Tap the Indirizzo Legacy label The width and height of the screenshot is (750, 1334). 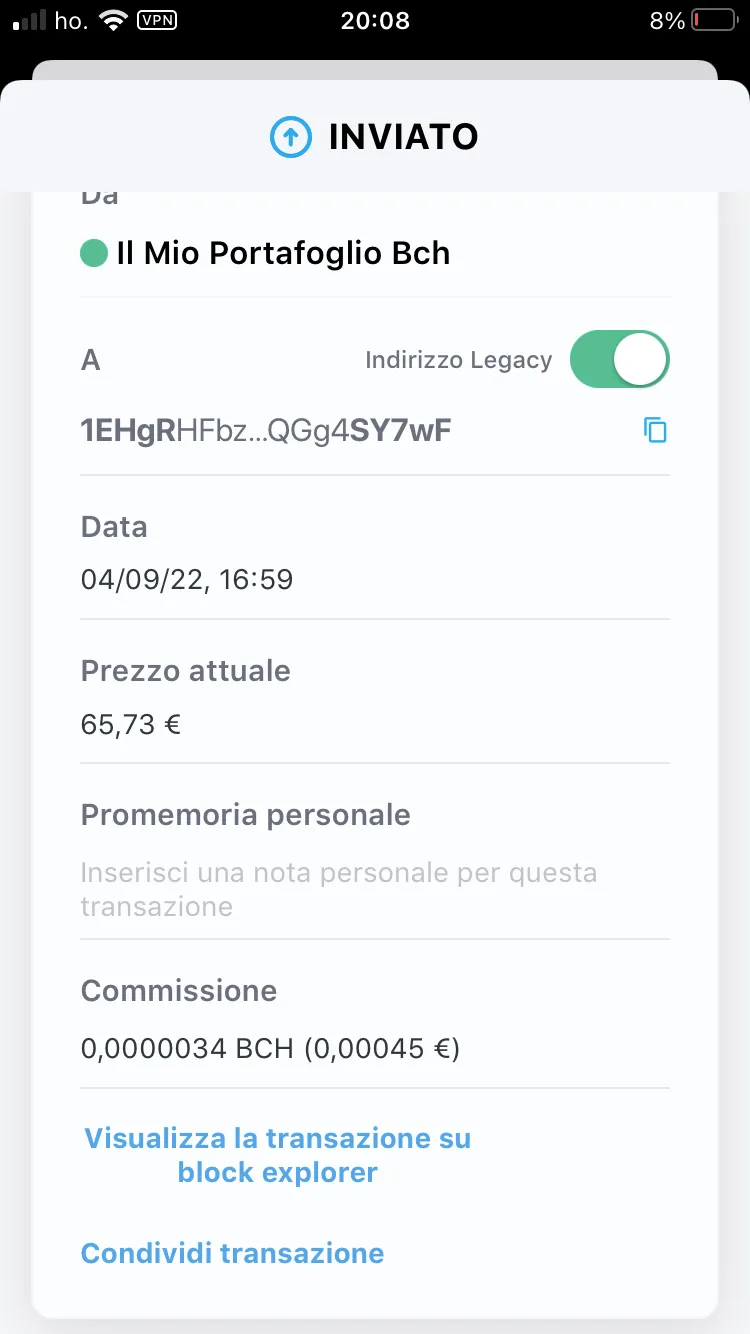[x=459, y=360]
